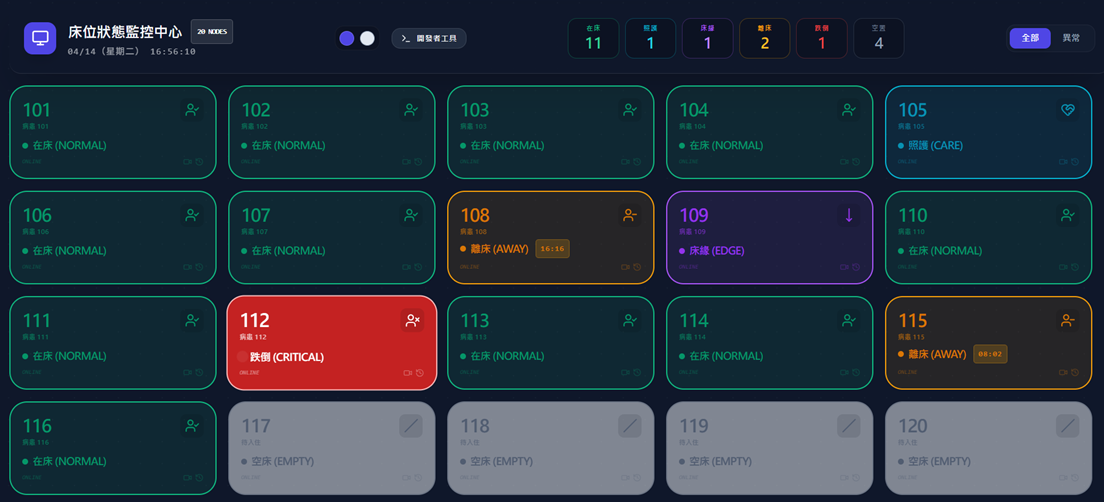
Task: Filter by the 床緣 1 counter
Action: pyautogui.click(x=708, y=38)
